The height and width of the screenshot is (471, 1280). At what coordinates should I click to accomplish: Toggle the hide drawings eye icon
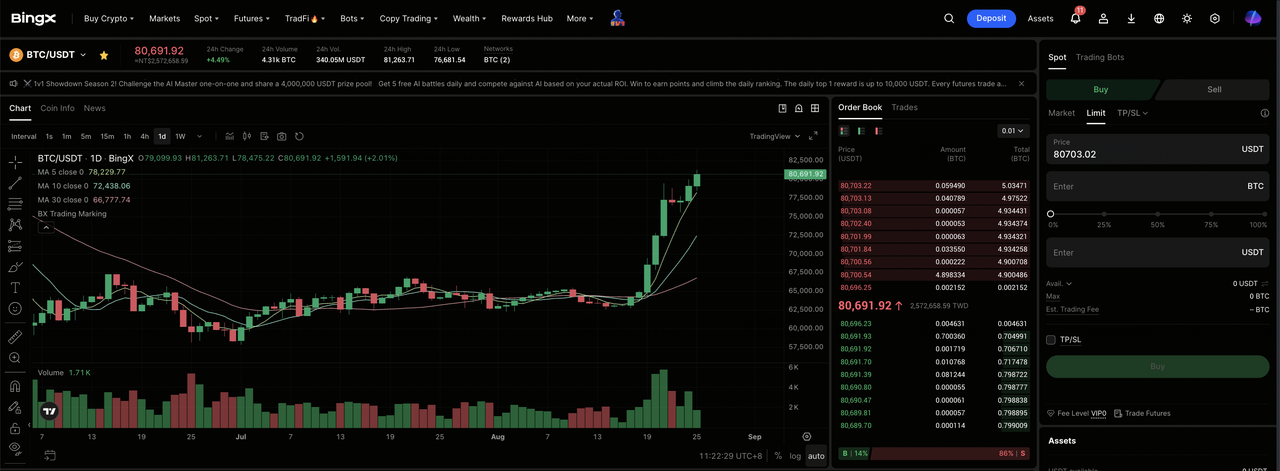pos(15,449)
